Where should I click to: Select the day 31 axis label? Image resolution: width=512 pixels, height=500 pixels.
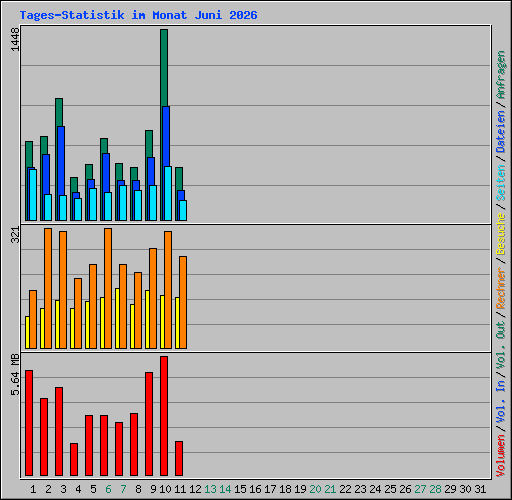point(480,489)
